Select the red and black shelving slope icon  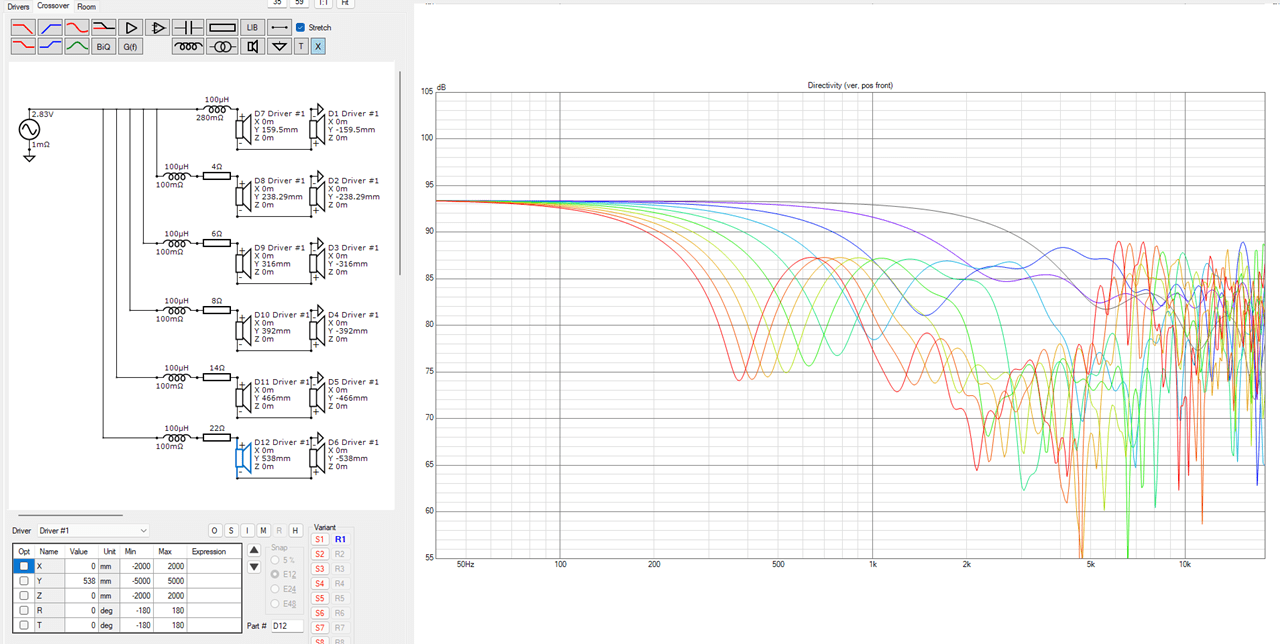point(104,28)
